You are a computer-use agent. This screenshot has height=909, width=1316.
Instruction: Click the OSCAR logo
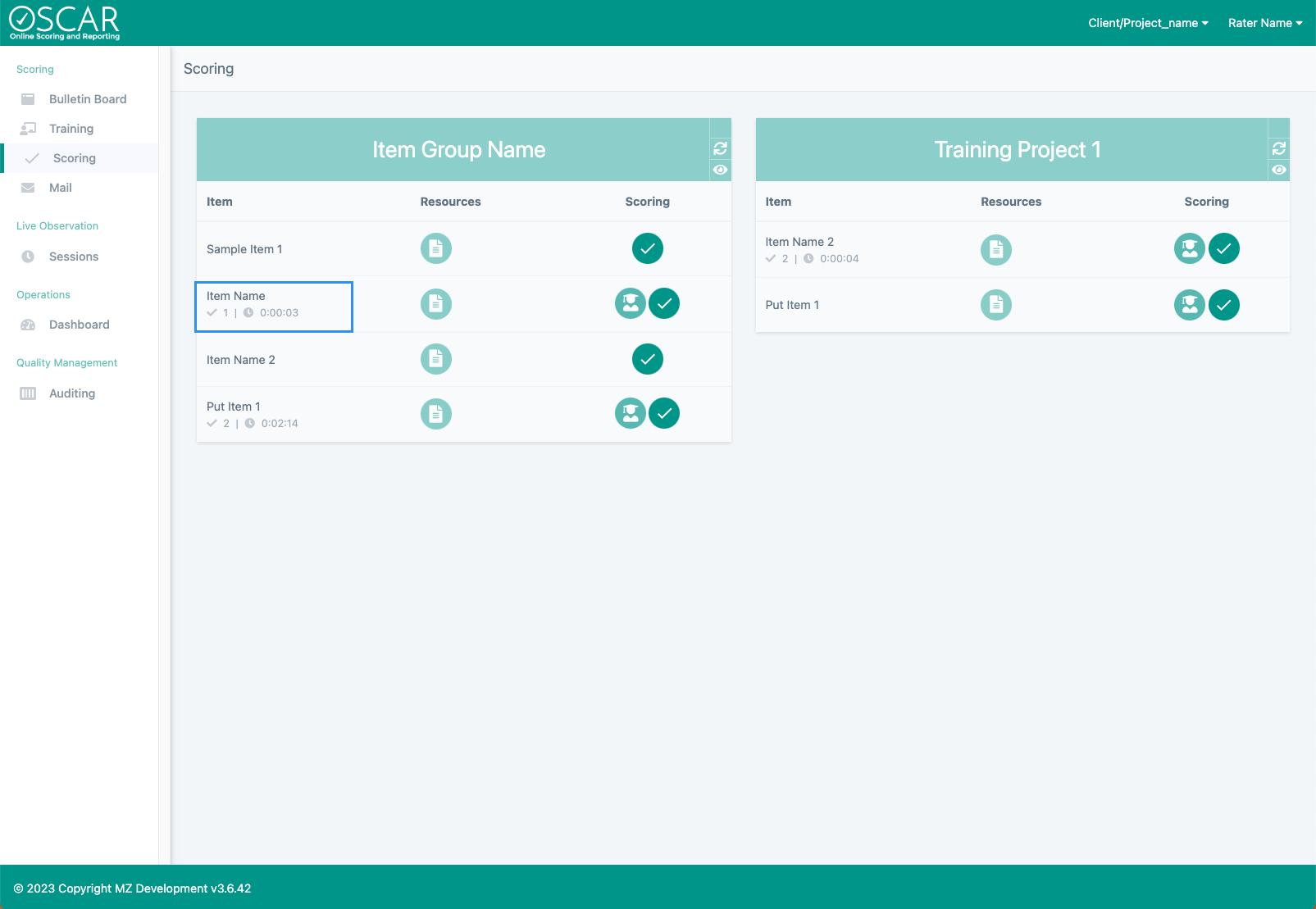(x=64, y=22)
